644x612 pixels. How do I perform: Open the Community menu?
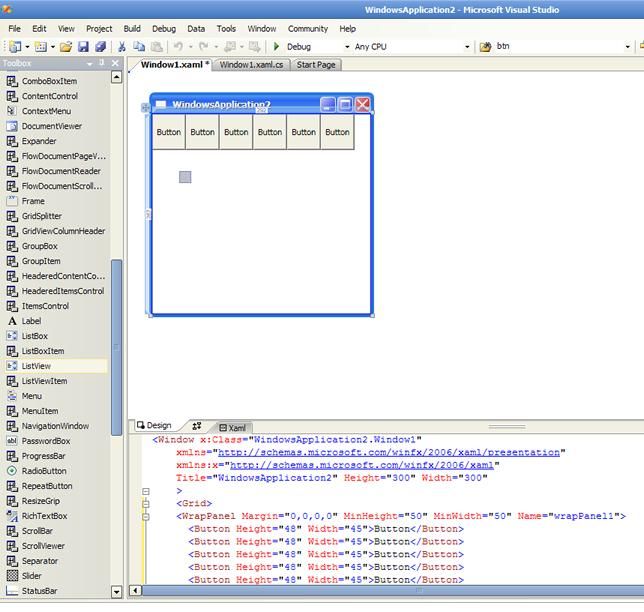[308, 29]
